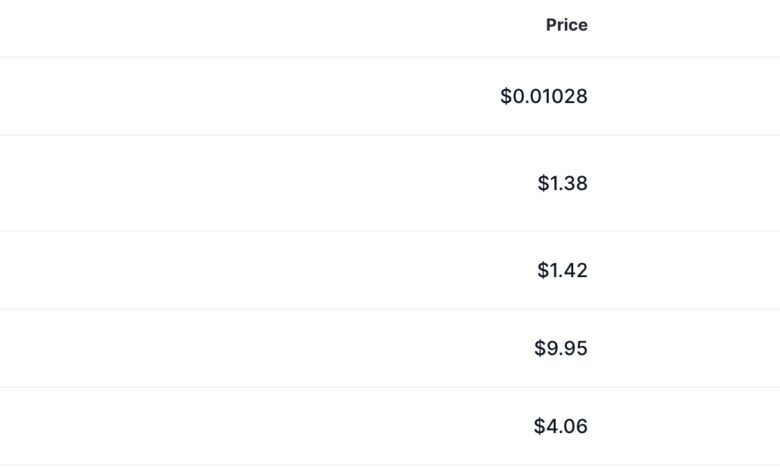Click blank space right of $4.06
The image size is (780, 470).
pos(690,426)
